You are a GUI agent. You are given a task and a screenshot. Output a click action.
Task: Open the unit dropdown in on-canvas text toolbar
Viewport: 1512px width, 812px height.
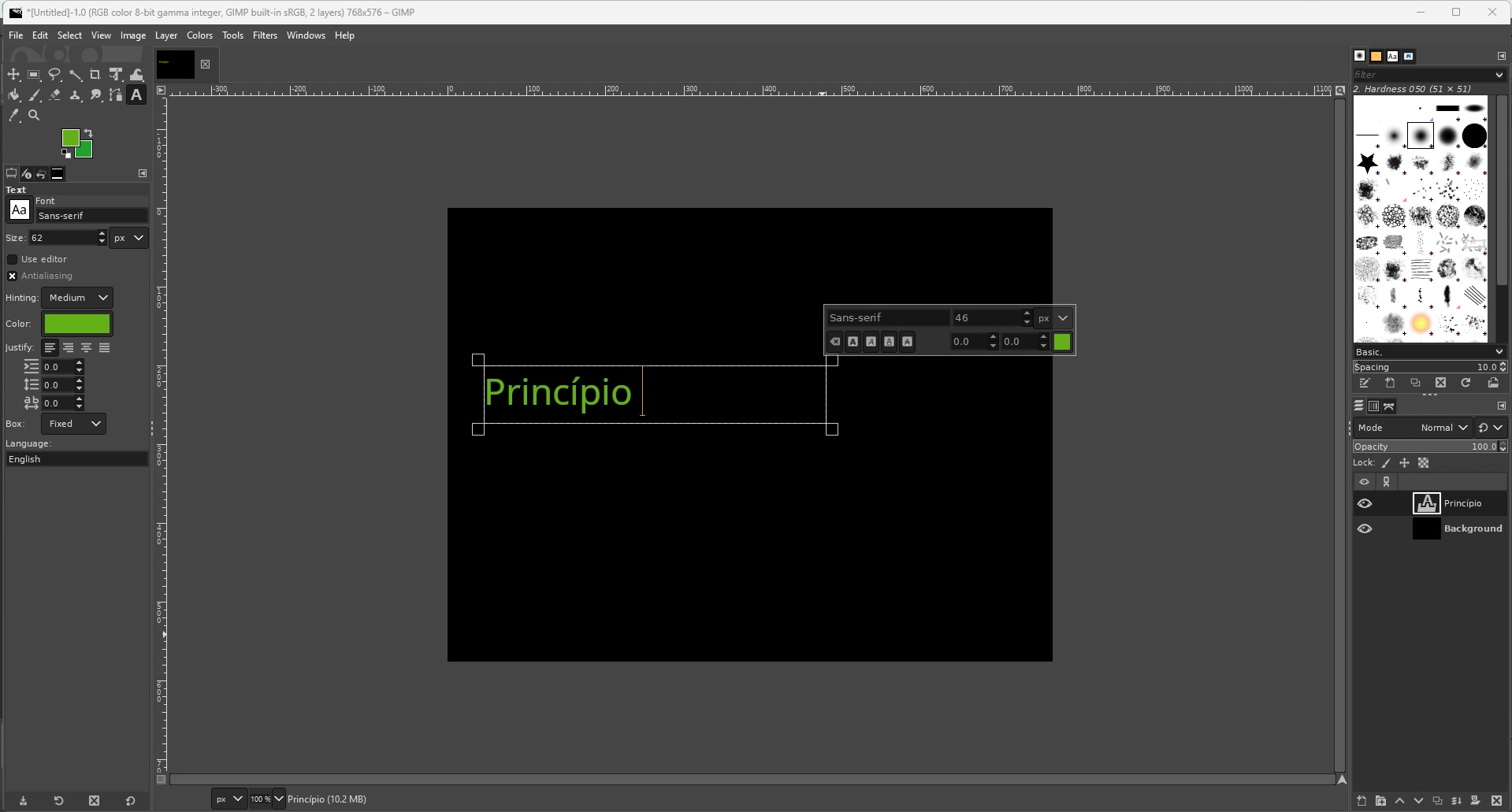pos(1053,318)
